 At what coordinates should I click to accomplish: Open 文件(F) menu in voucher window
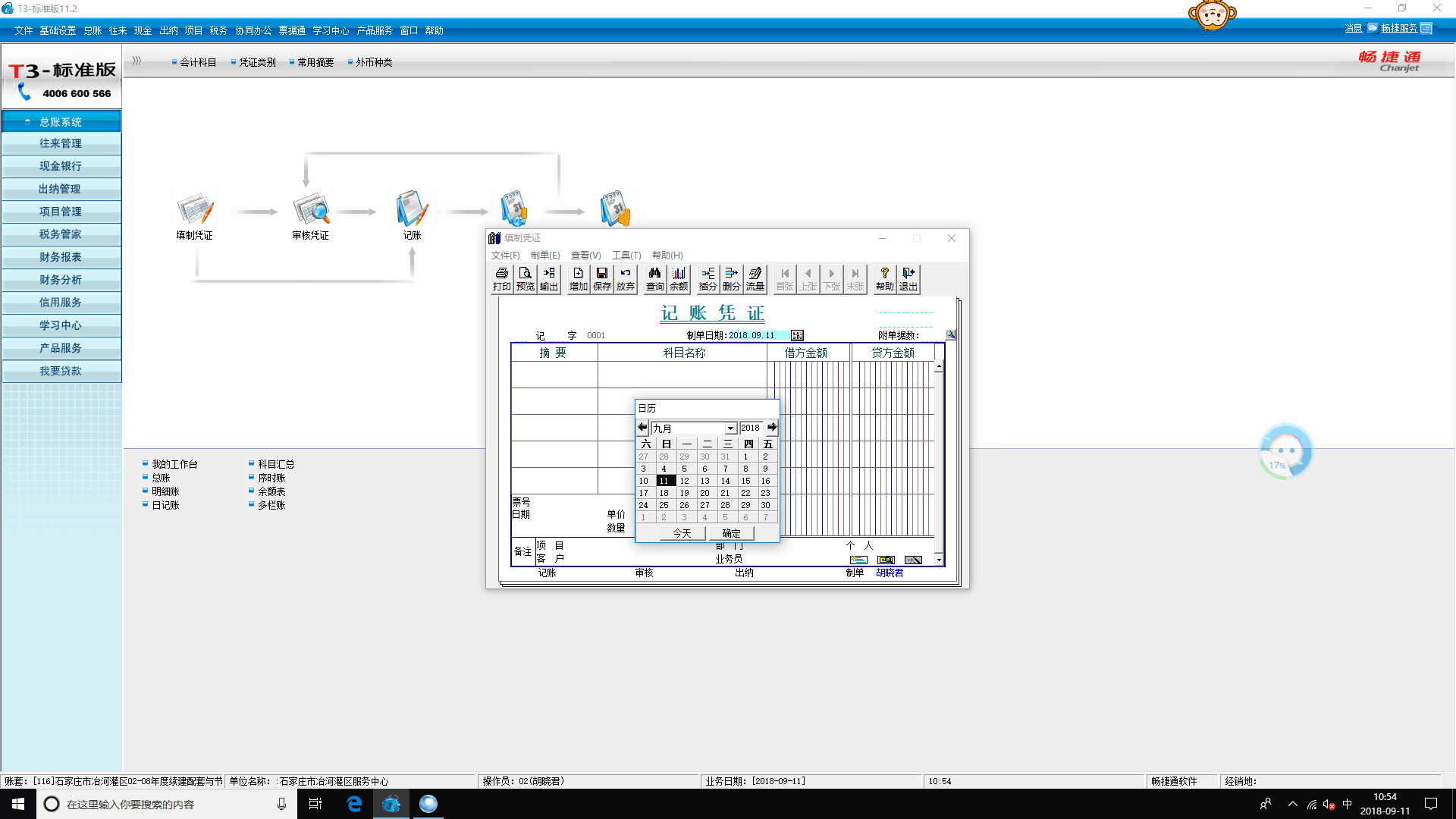click(505, 256)
